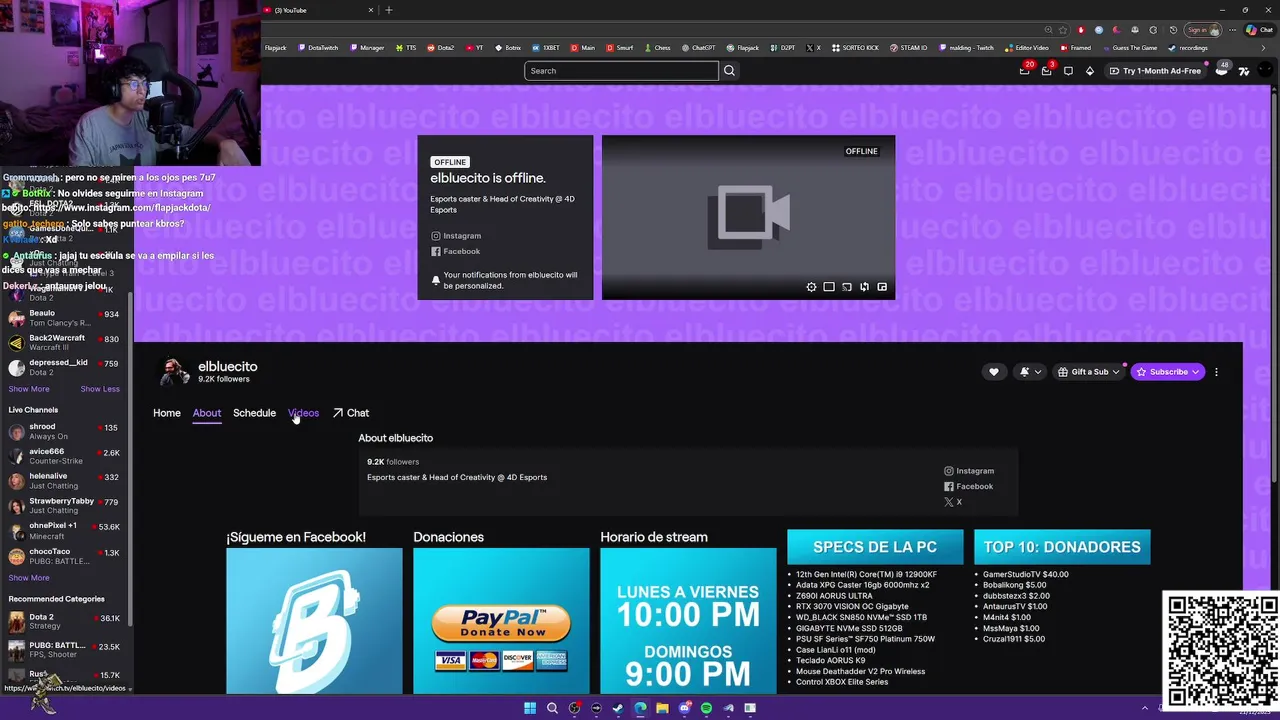Screen dimensions: 1280x720
Task: Open Discord from the taskbar
Action: [x=684, y=708]
